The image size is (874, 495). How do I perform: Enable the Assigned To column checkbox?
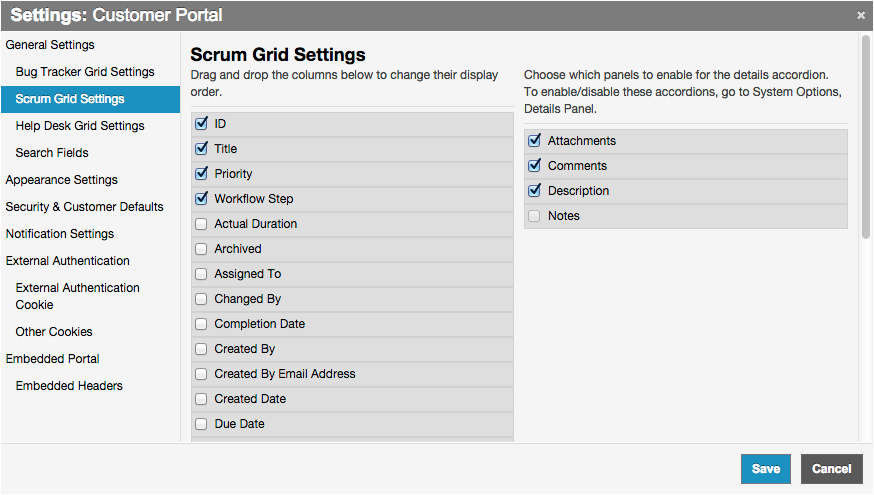[x=201, y=274]
